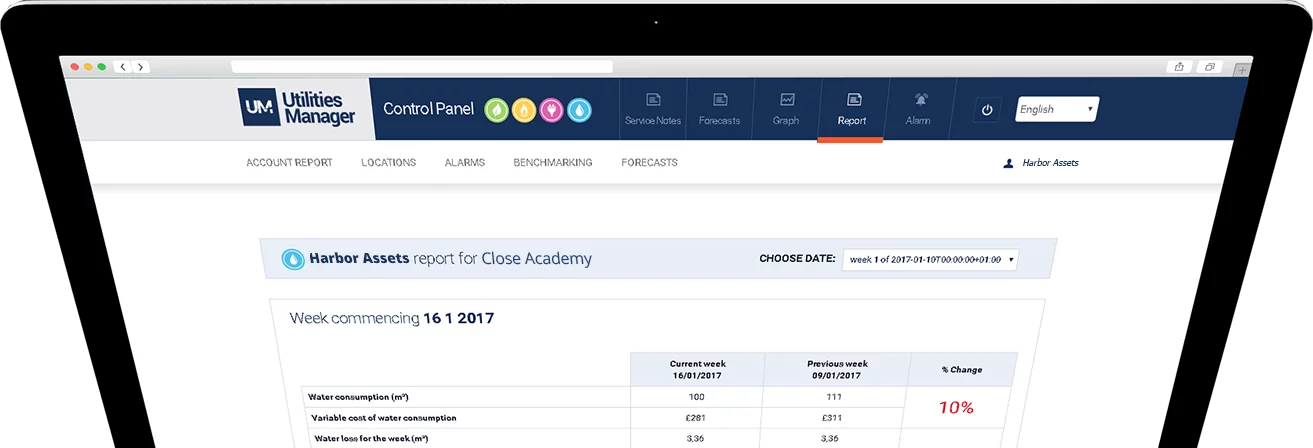The width and height of the screenshot is (1313, 448).
Task: Open the Service Notes tab
Action: [653, 109]
